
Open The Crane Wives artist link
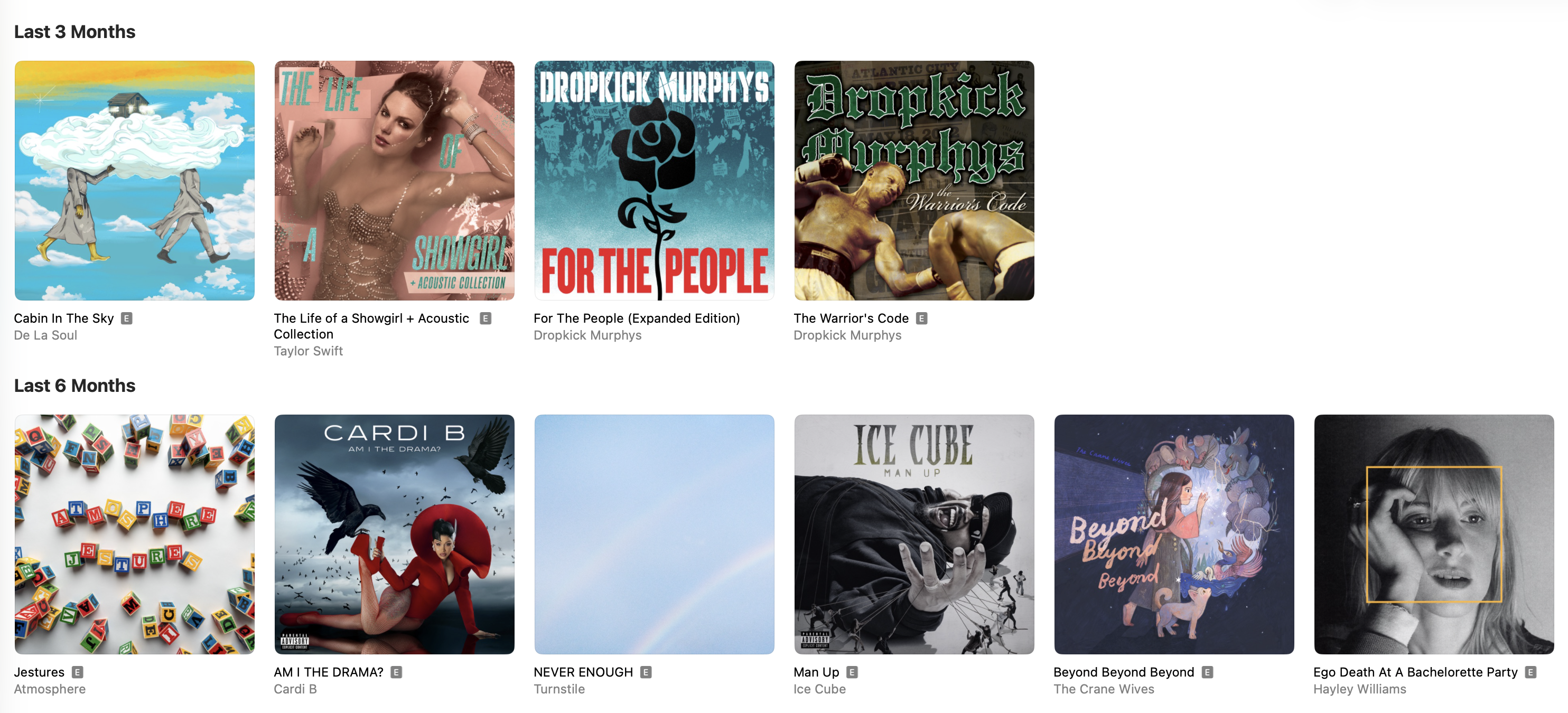1104,689
